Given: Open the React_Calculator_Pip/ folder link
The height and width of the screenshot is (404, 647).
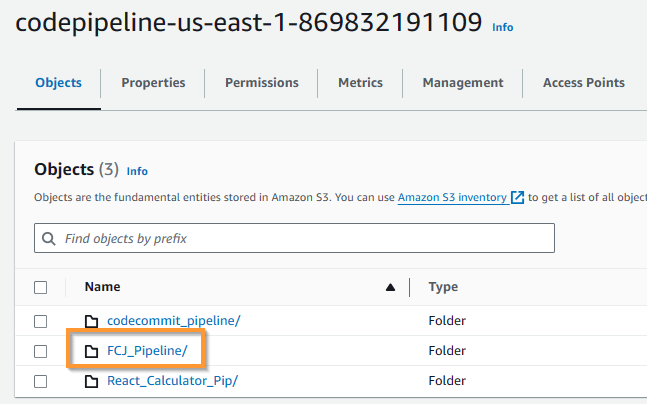Looking at the screenshot, I should pos(172,380).
